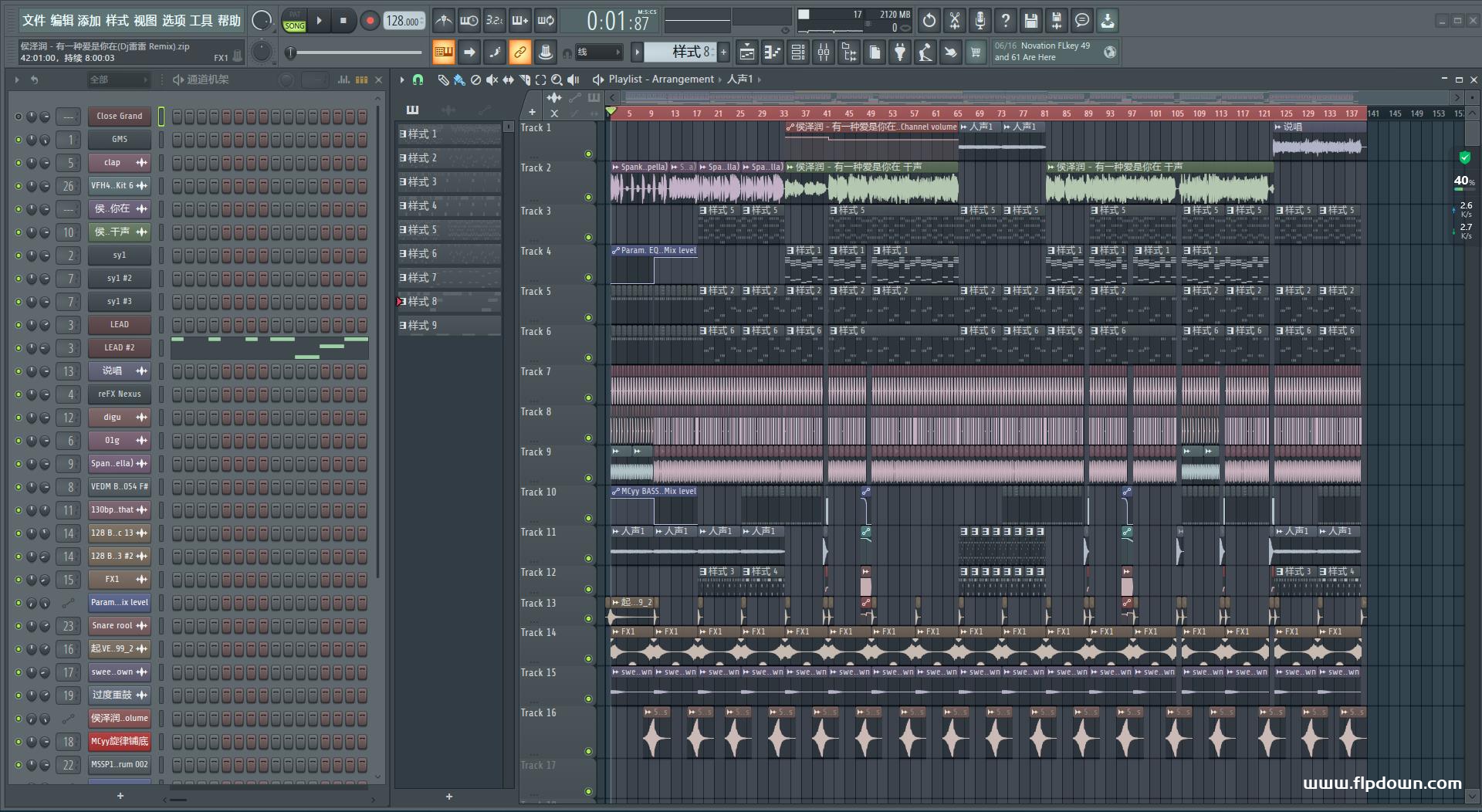This screenshot has width=1482, height=812.
Task: Click the typing keyboard to piano icon
Action: (x=443, y=52)
